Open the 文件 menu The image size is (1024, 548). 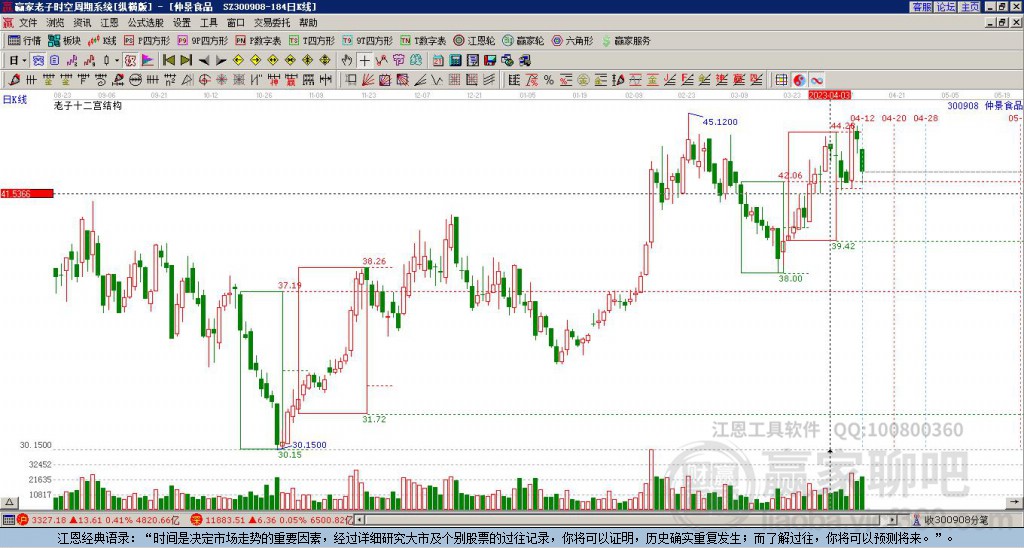pos(28,23)
